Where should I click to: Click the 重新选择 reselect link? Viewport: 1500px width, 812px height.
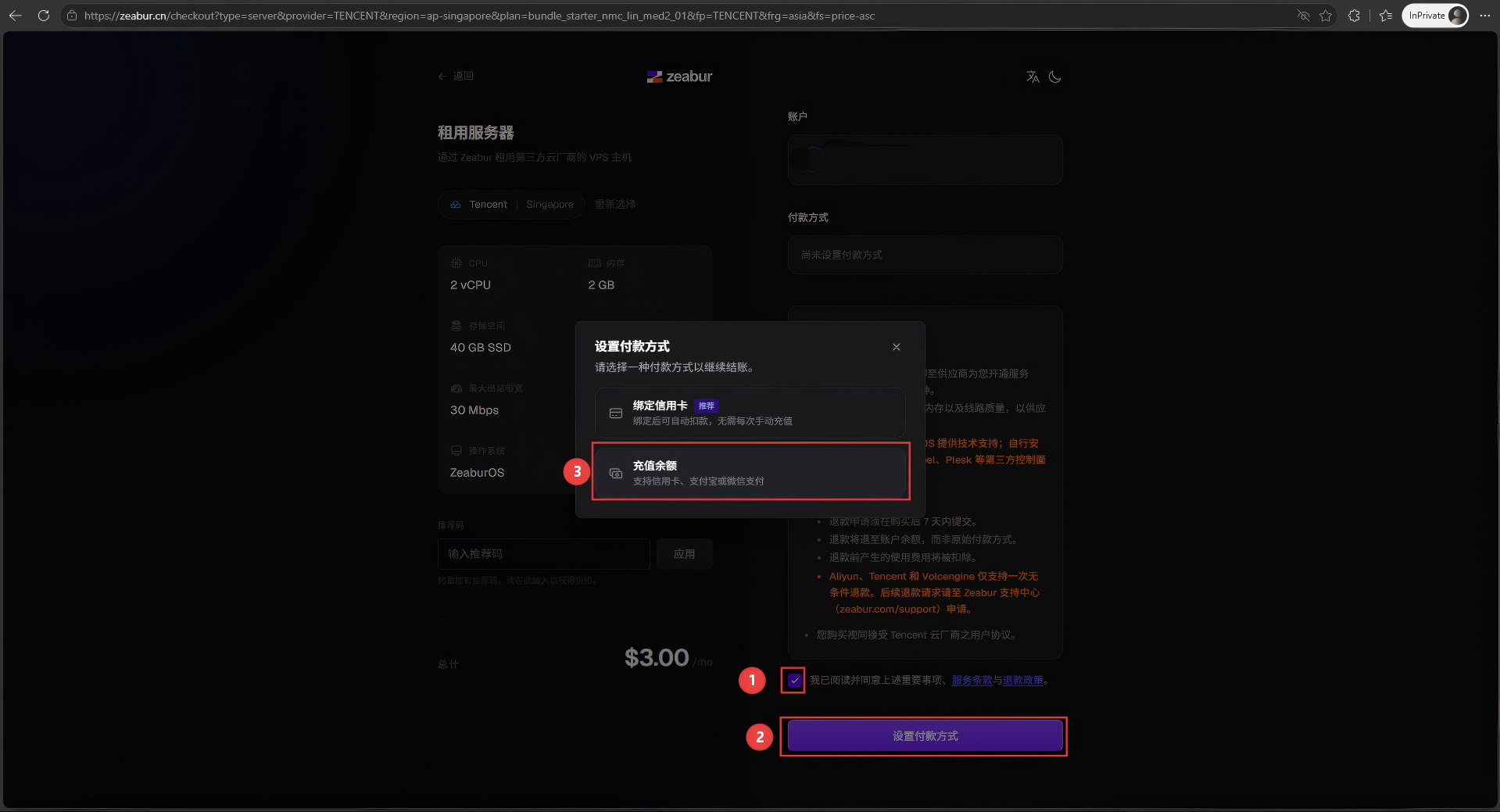pyautogui.click(x=615, y=204)
